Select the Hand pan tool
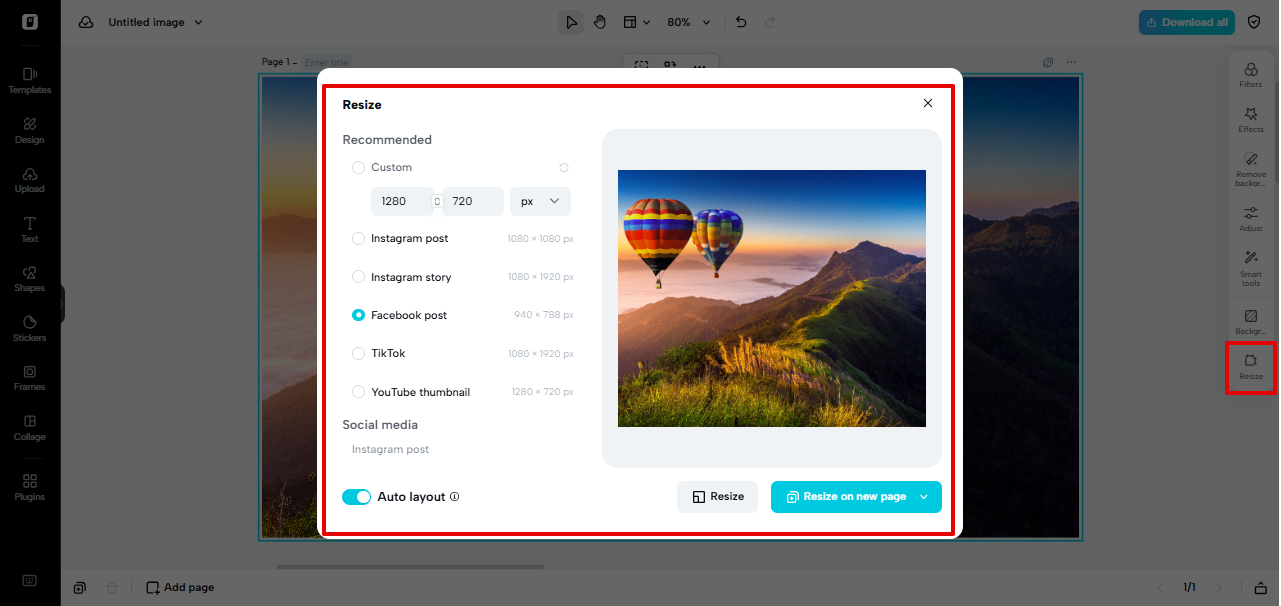 pos(599,21)
